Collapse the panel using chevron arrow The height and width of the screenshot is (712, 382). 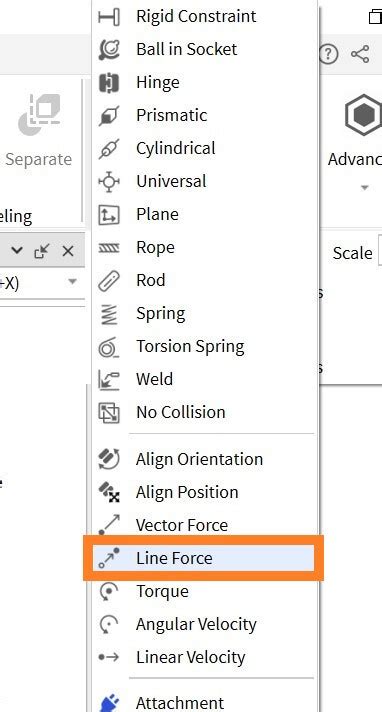pos(17,251)
